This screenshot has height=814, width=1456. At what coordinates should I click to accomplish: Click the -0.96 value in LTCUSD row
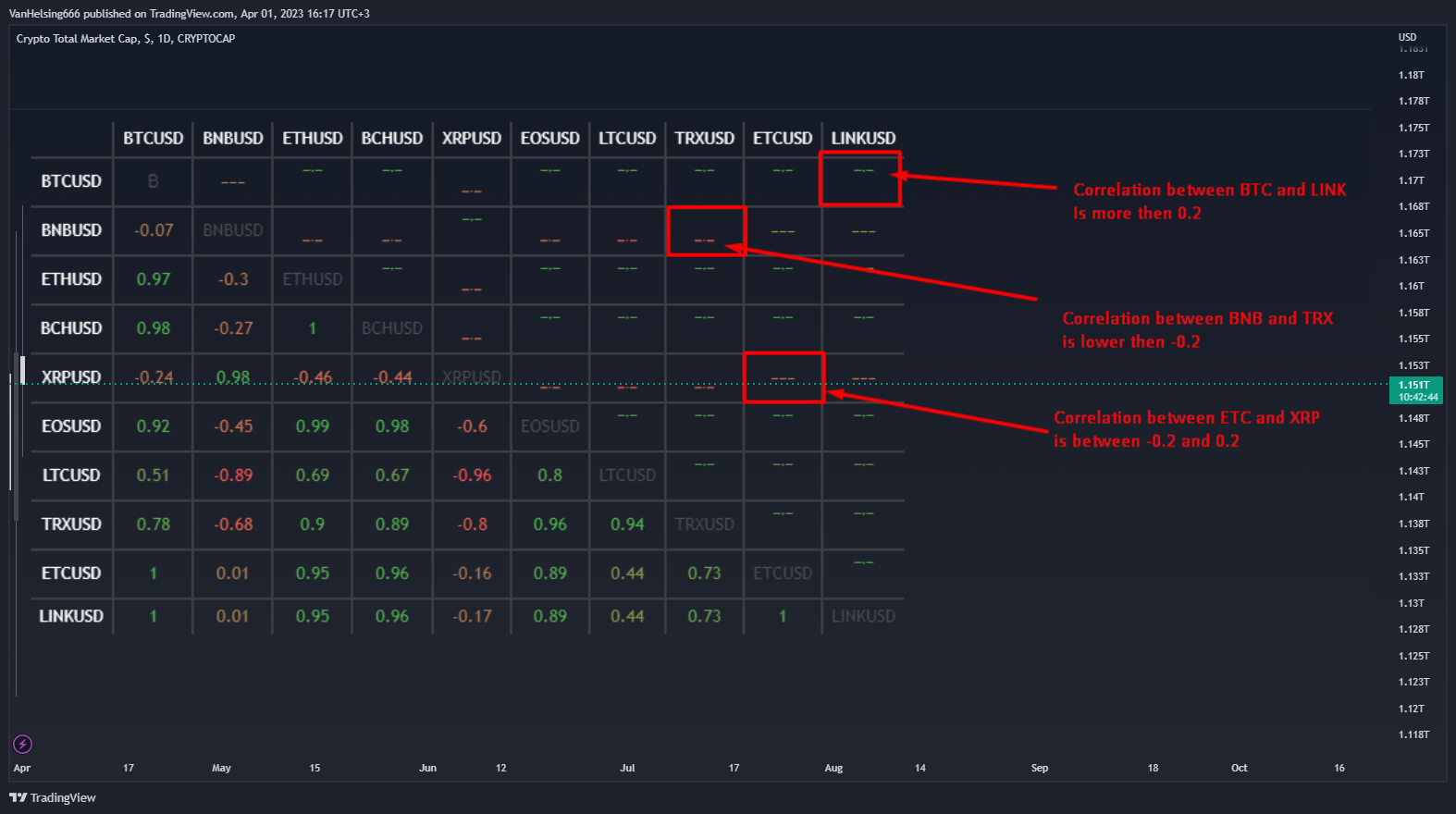click(x=472, y=475)
